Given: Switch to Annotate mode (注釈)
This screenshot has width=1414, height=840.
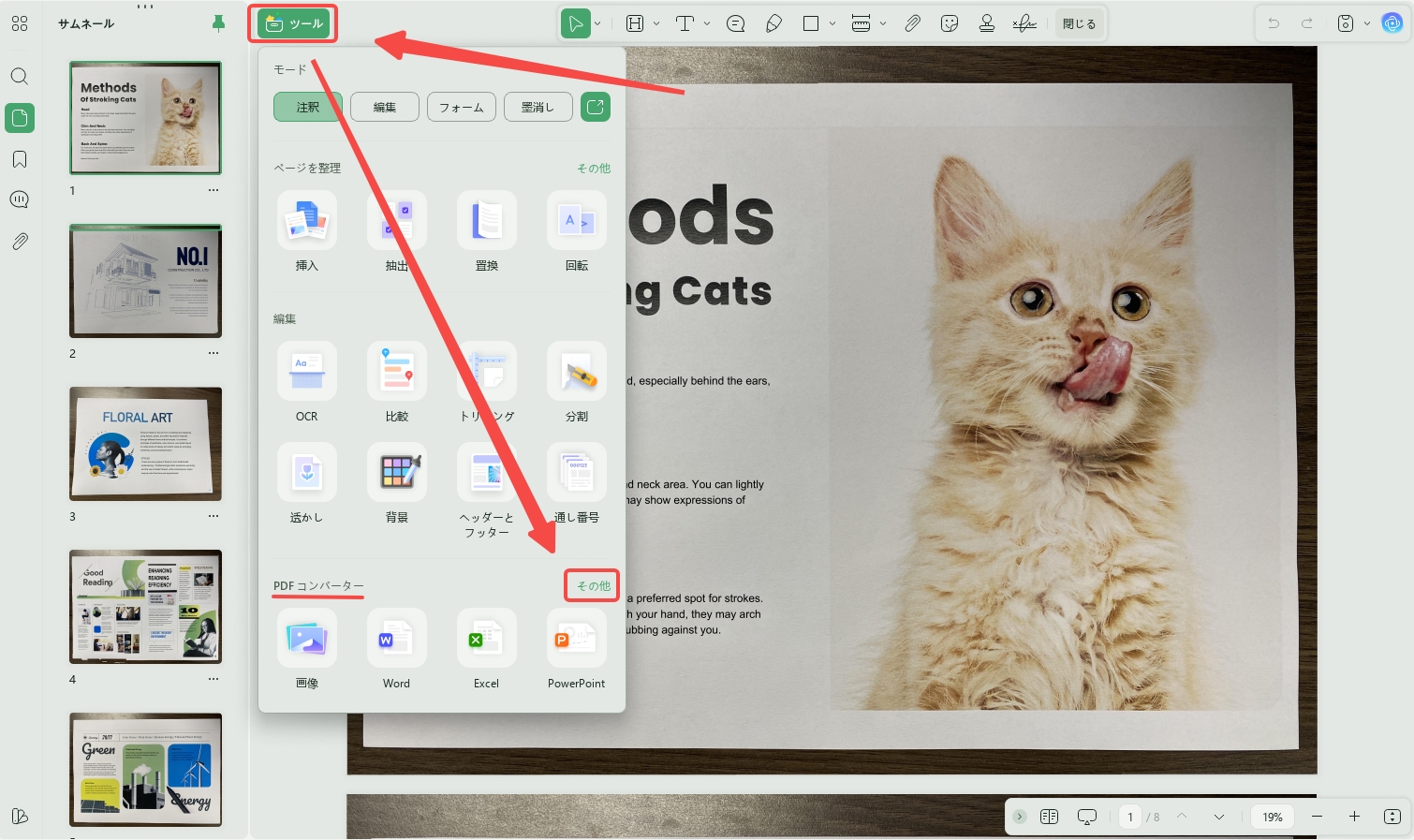Looking at the screenshot, I should [x=308, y=107].
